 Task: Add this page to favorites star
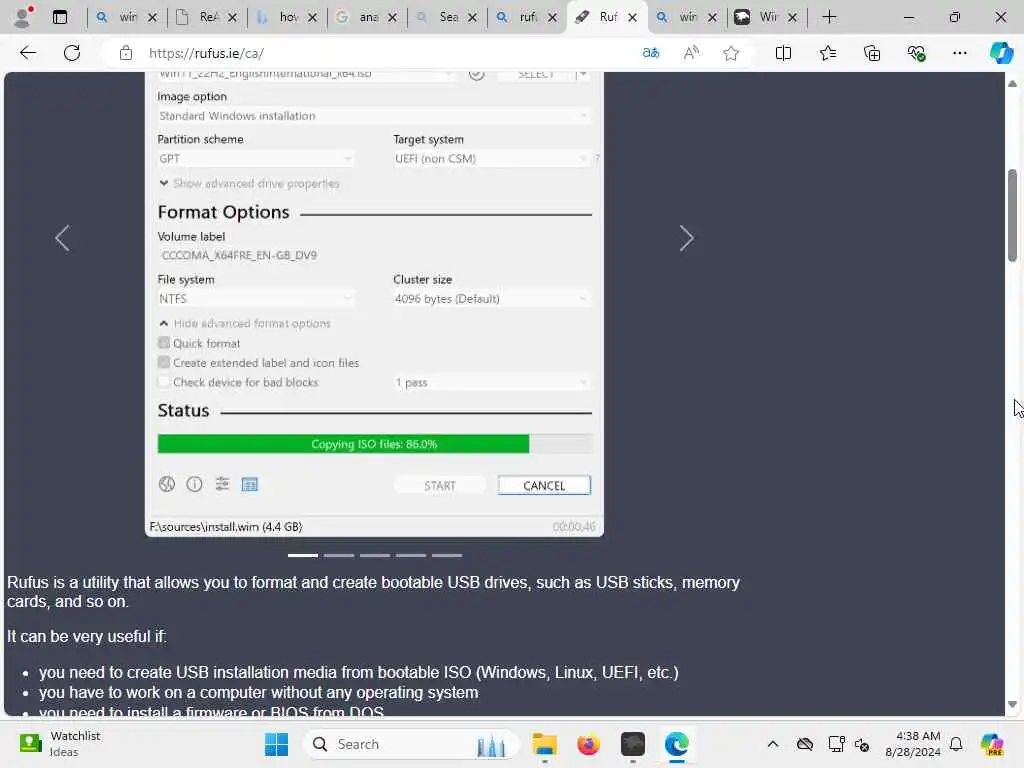tap(731, 53)
